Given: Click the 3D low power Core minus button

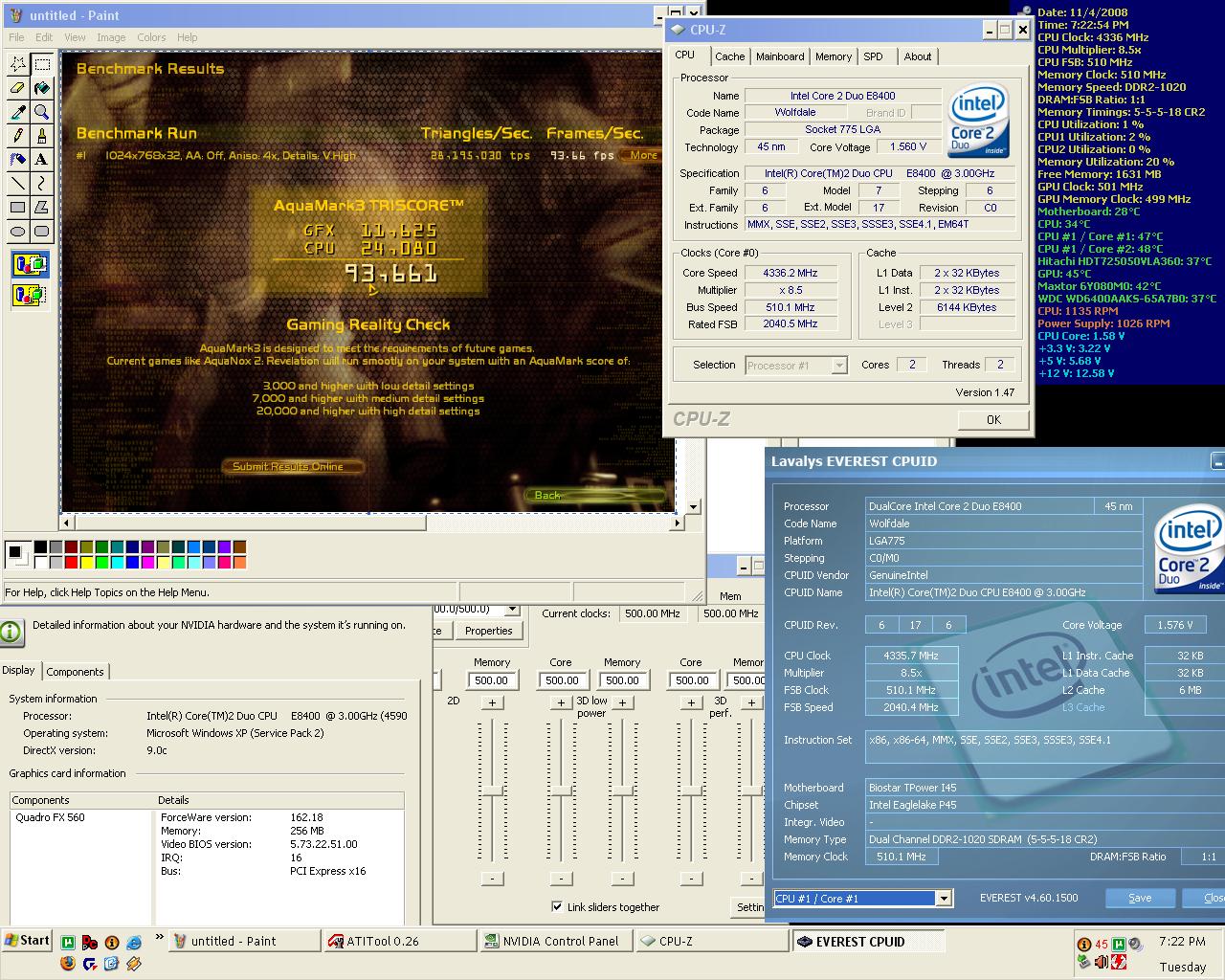Looking at the screenshot, I should (x=562, y=878).
